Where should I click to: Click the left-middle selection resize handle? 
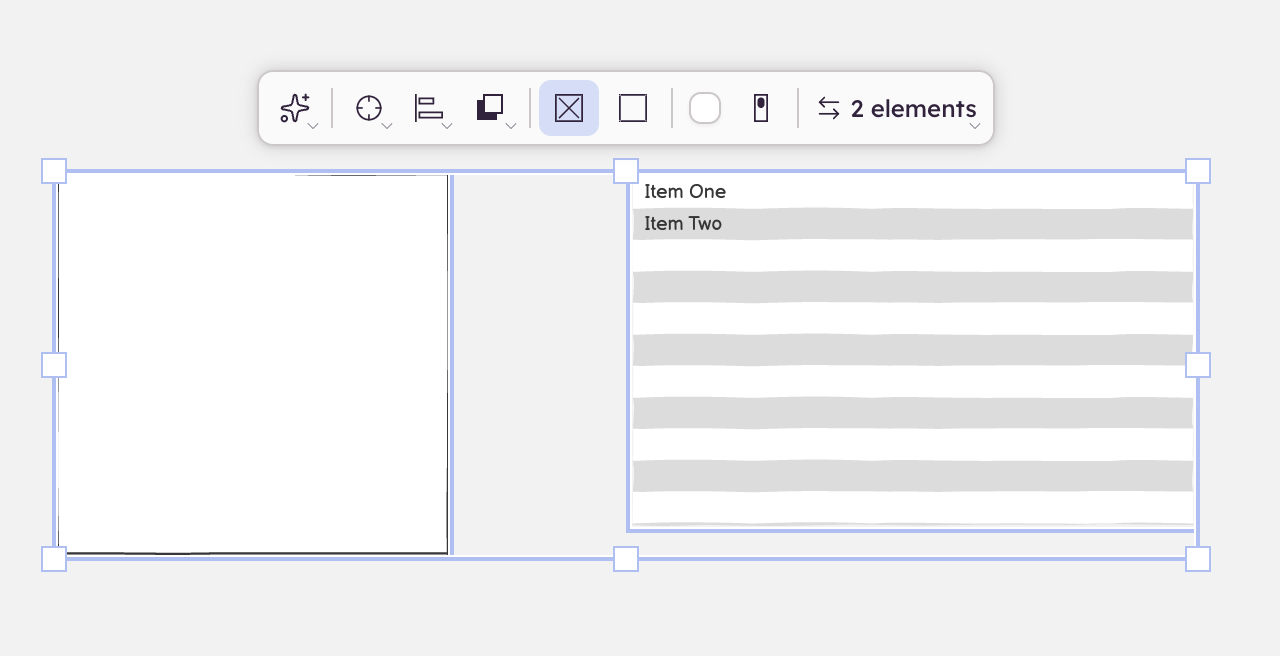coord(54,365)
